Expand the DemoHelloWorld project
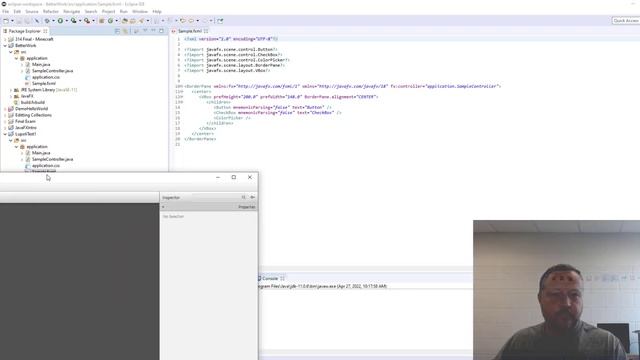This screenshot has width=640, height=360. pyautogui.click(x=5, y=109)
